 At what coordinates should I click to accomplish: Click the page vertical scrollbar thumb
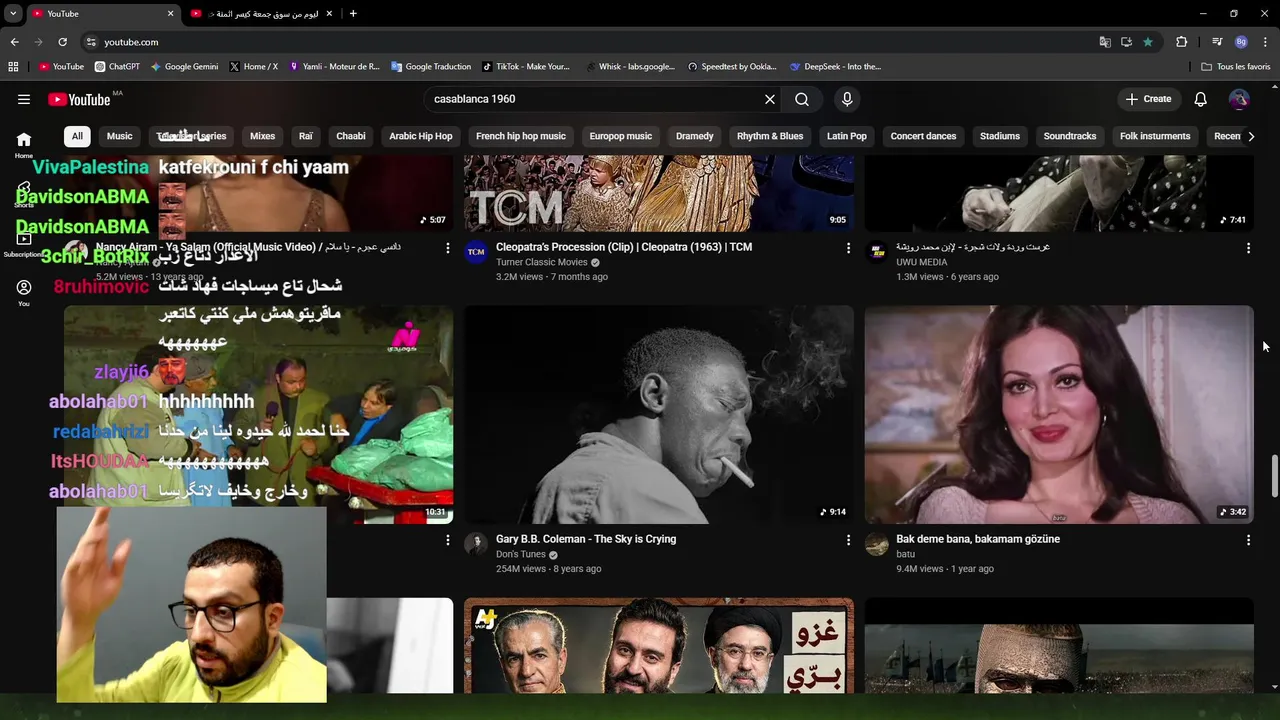point(1274,475)
